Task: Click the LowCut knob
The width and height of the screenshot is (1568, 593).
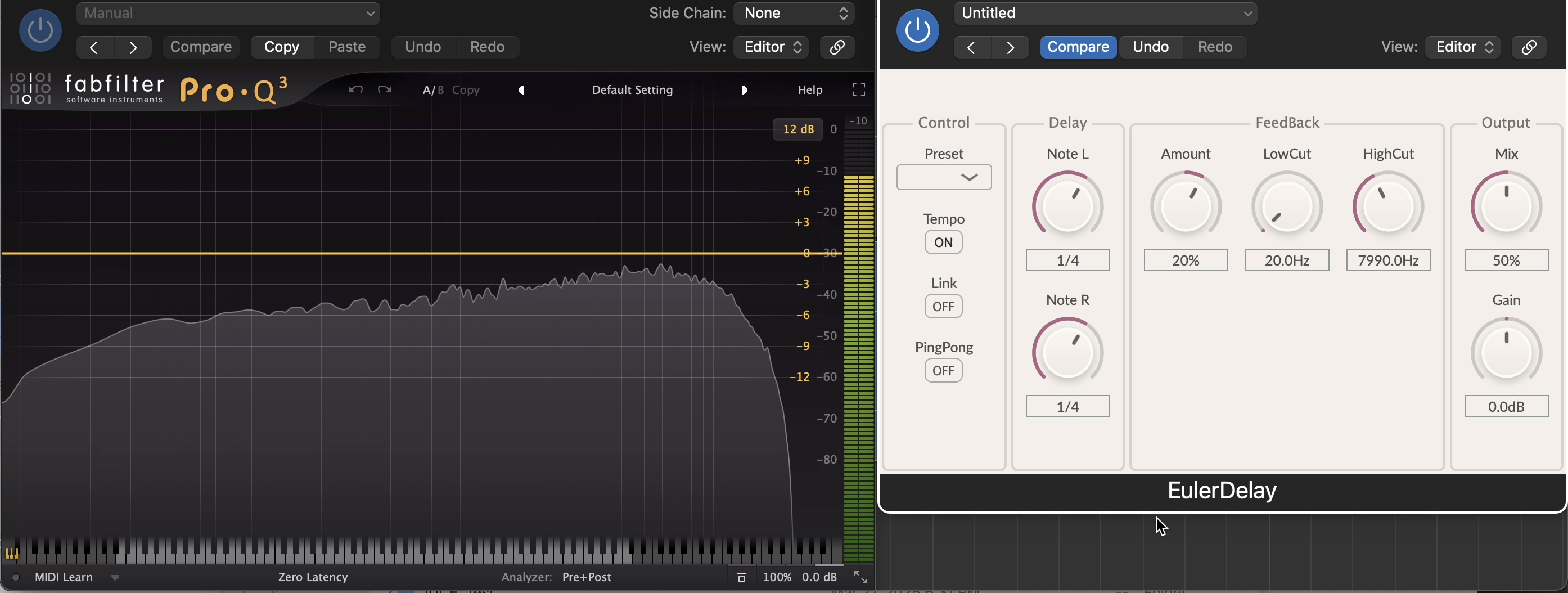Action: (1287, 206)
